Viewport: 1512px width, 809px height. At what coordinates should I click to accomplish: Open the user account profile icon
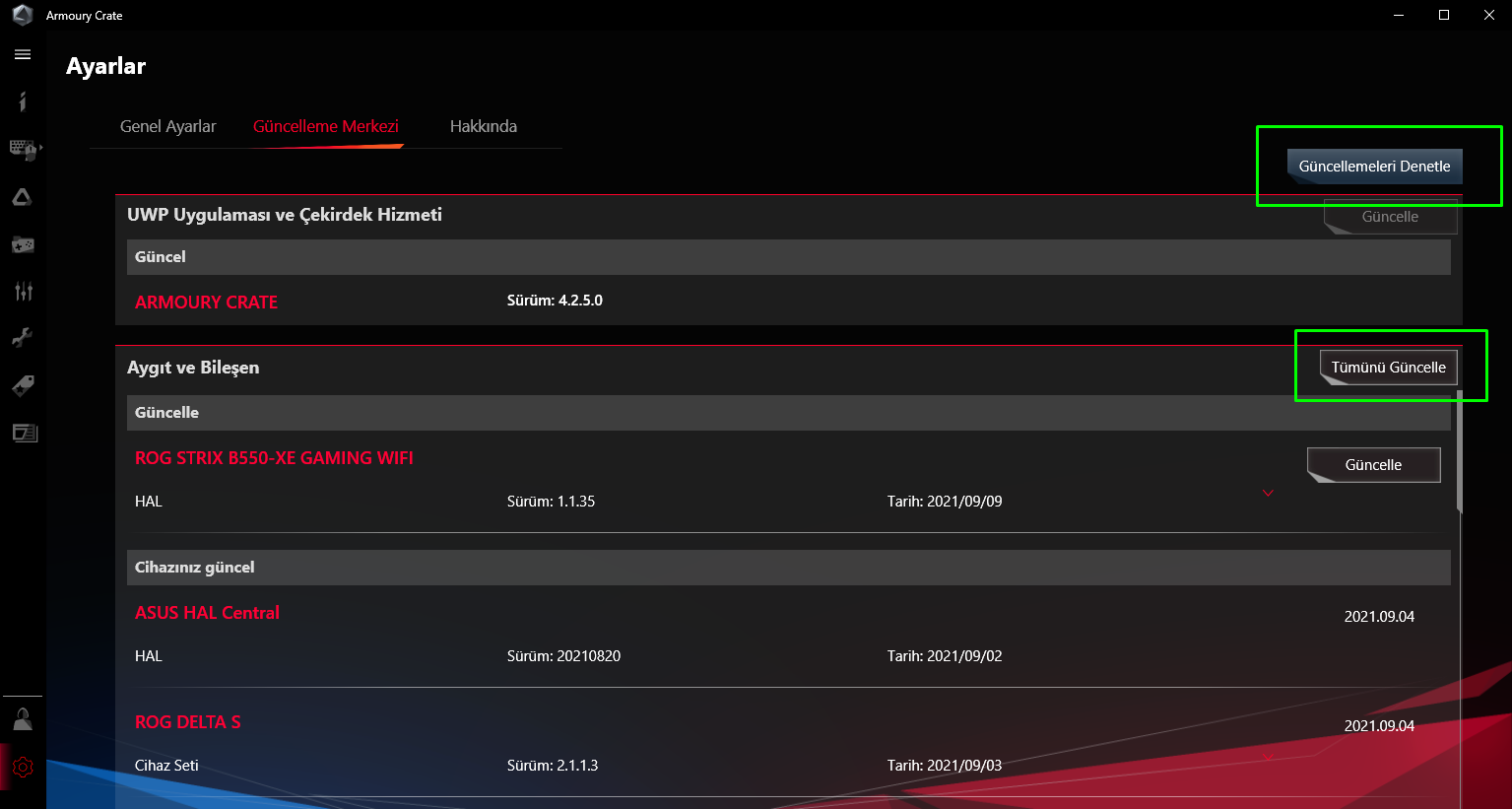(23, 719)
